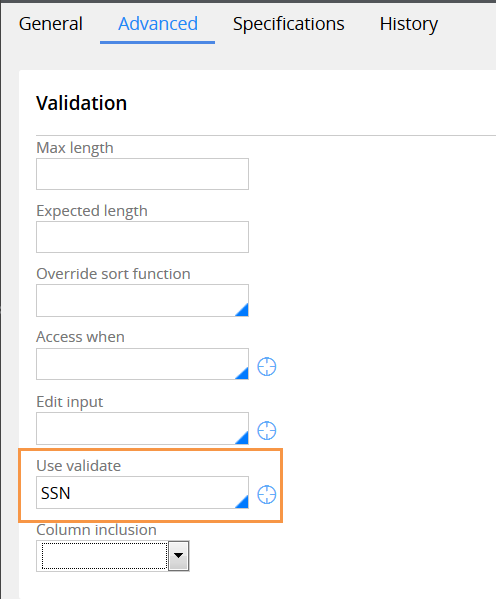Screen dimensions: 496x599
Task: Open the Edit input rule crosshair icon
Action: click(266, 431)
